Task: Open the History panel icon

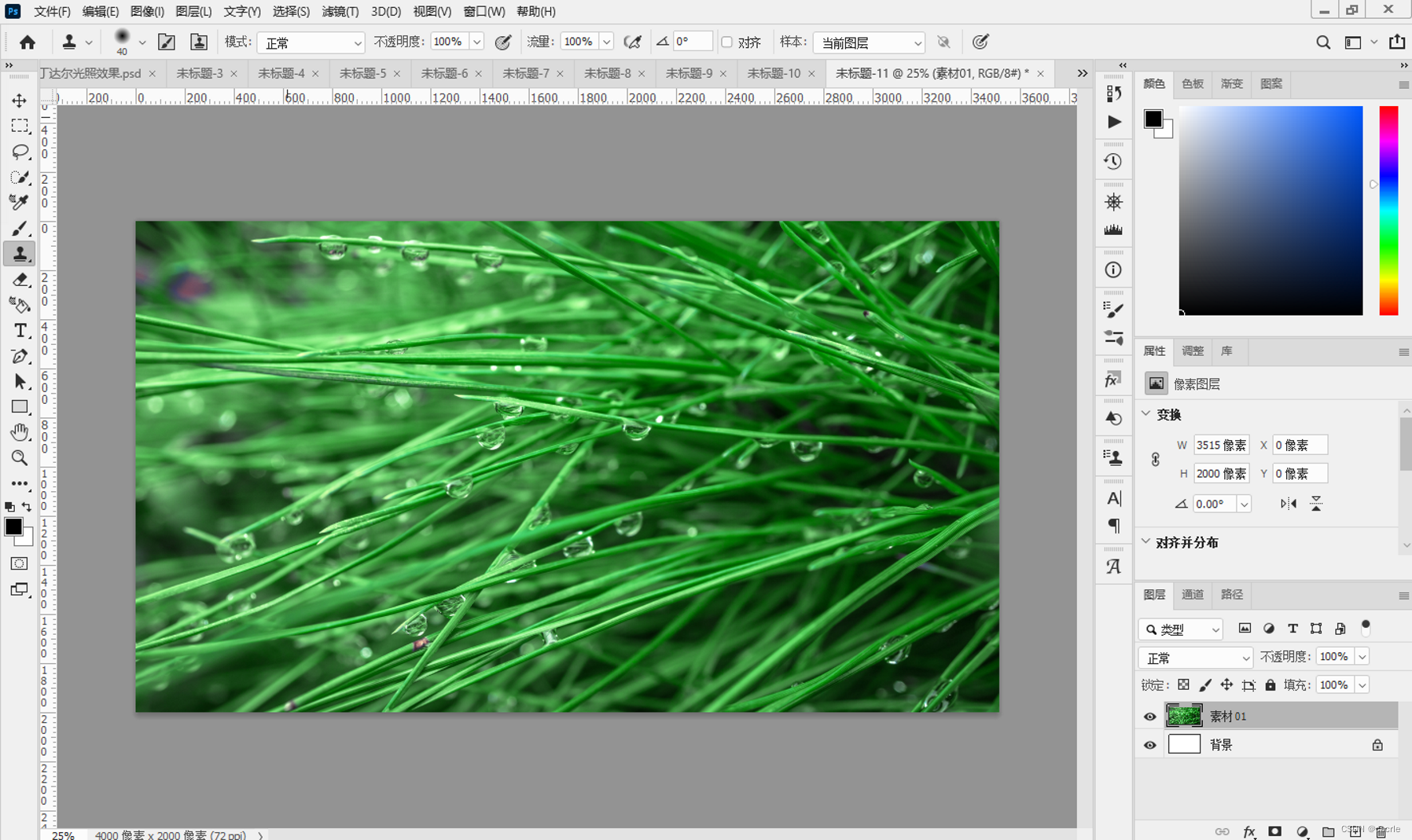Action: pyautogui.click(x=1113, y=162)
